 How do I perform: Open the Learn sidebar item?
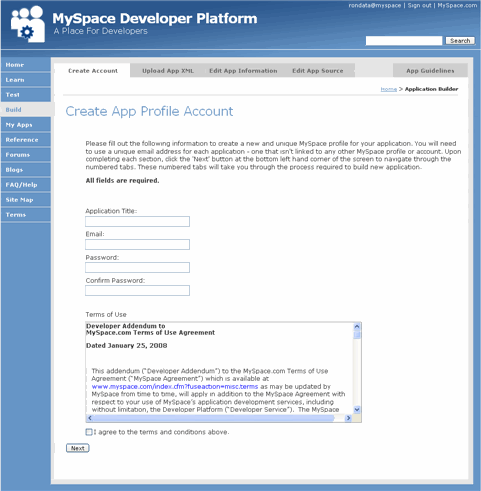pos(26,80)
